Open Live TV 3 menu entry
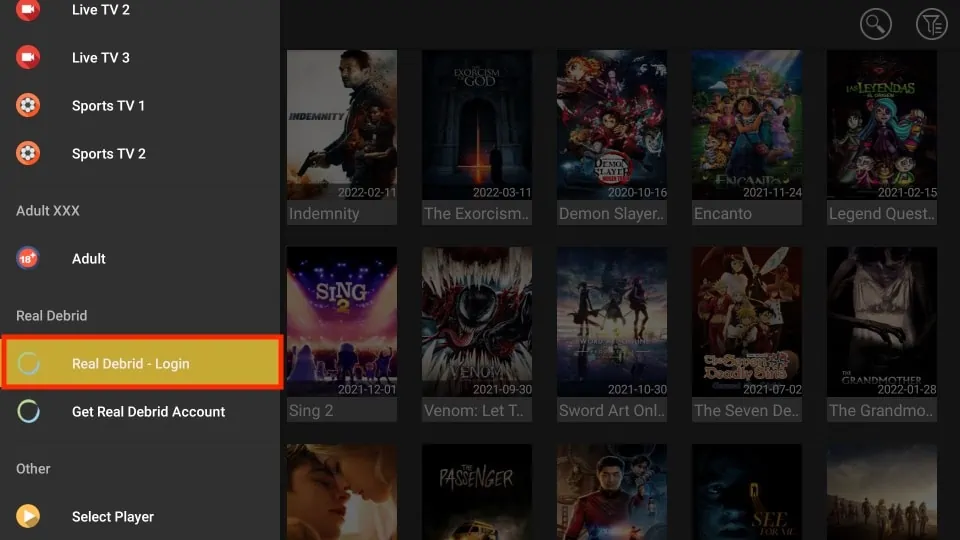The image size is (960, 540). coord(140,58)
